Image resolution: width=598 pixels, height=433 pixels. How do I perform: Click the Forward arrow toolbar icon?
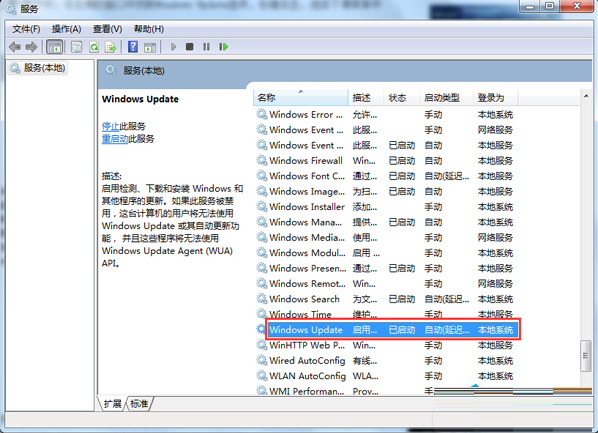click(x=31, y=47)
